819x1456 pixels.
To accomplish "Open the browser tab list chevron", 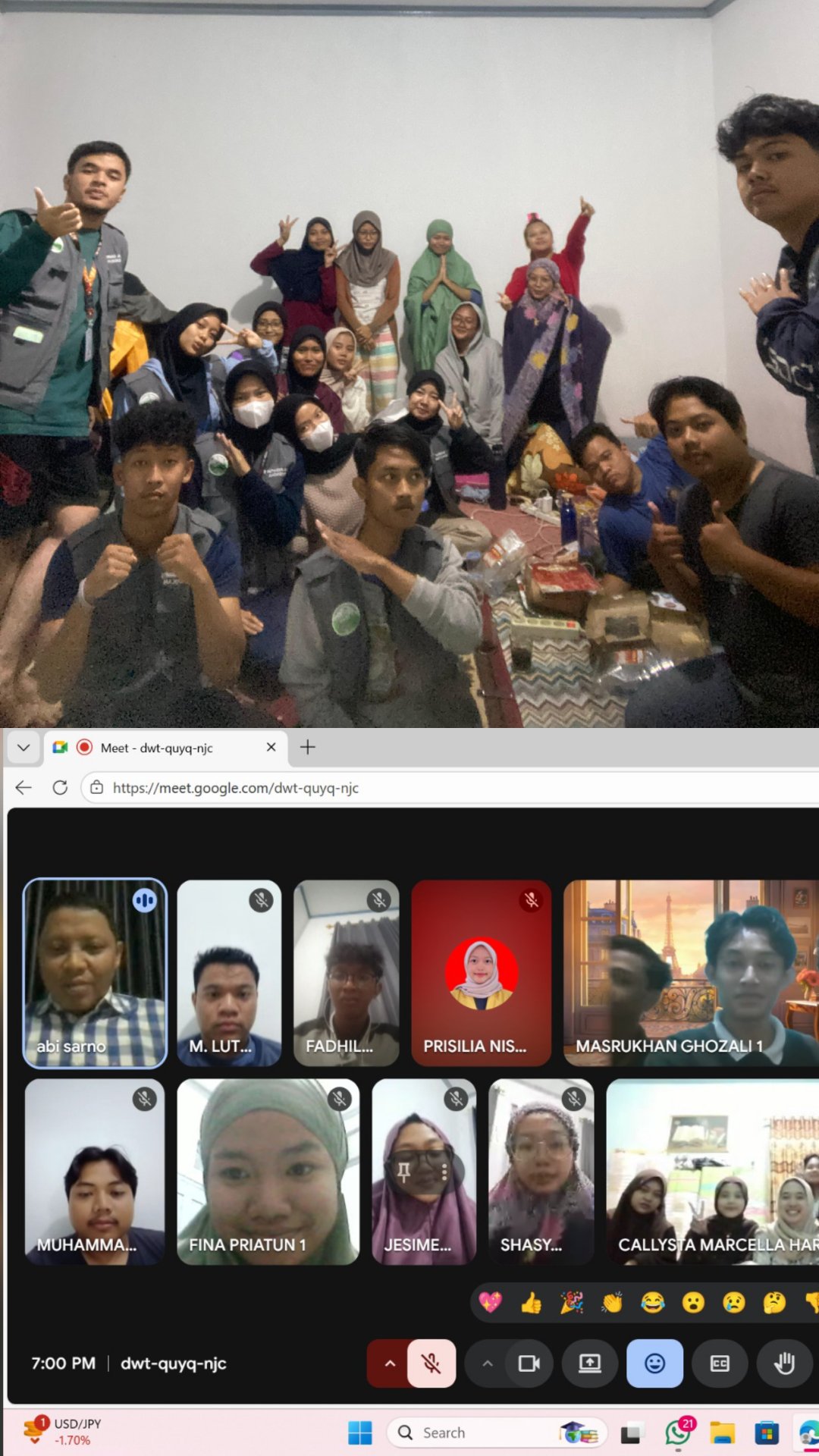I will 24,748.
